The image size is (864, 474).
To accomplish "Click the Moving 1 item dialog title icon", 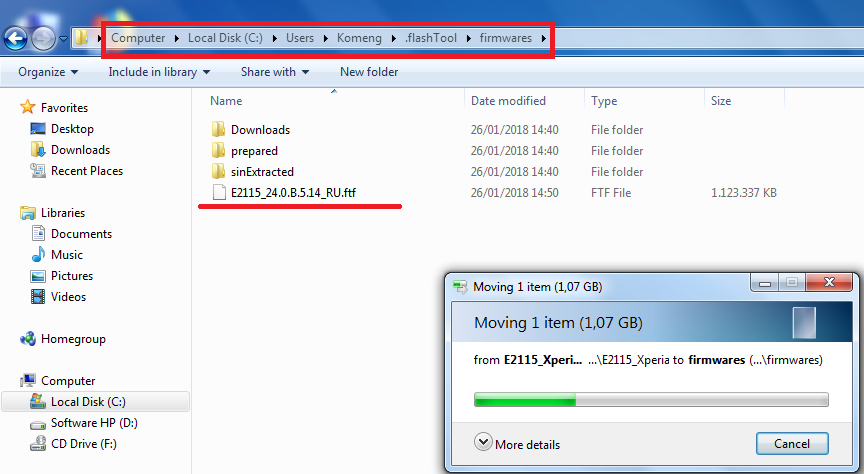I will click(460, 287).
